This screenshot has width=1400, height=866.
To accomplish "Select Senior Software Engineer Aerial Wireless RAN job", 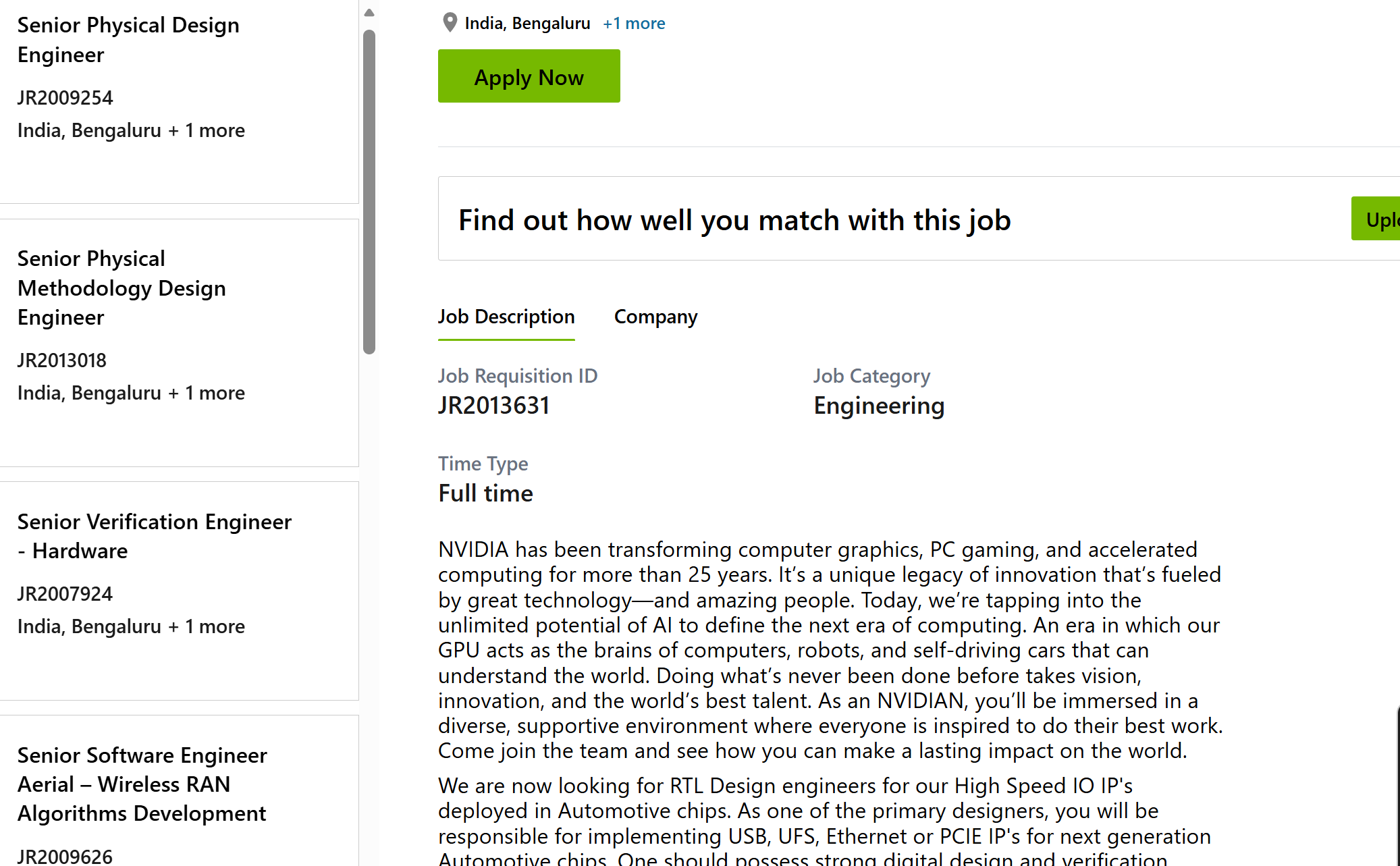I will click(142, 784).
